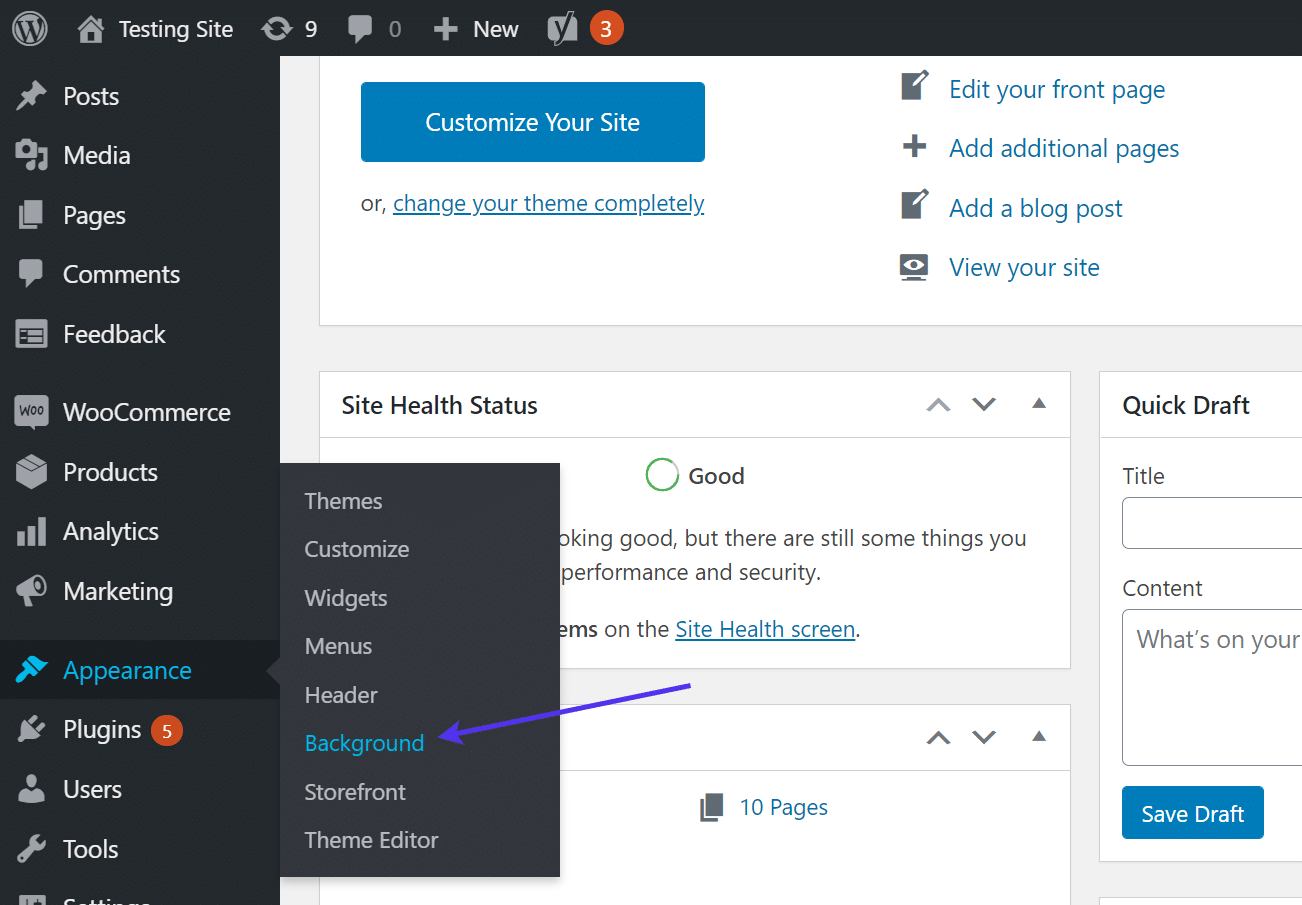
Task: Select the Tools wrench icon in sidebar
Action: (x=32, y=848)
